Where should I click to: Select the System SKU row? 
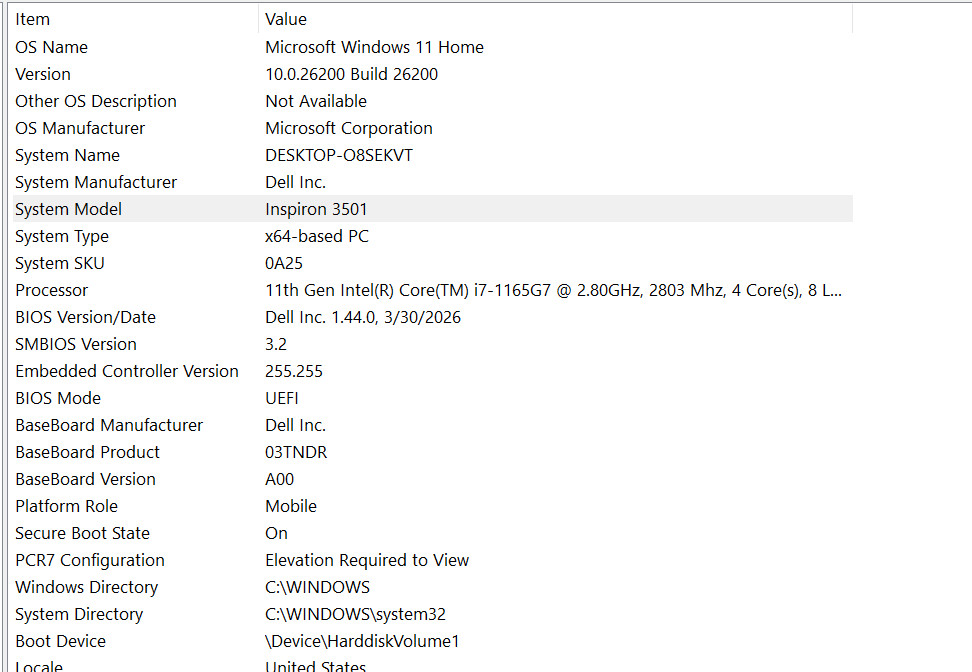(x=433, y=263)
